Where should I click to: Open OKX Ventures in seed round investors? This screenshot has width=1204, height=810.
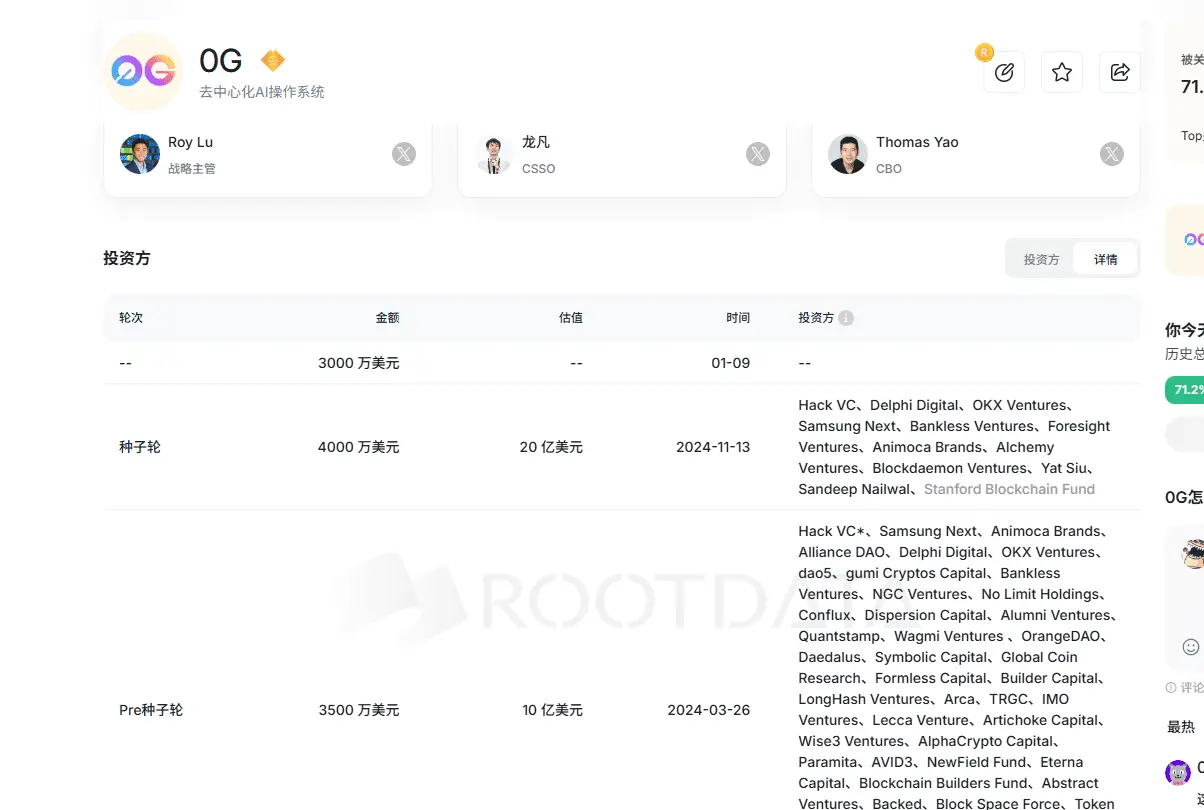pyautogui.click(x=1020, y=405)
